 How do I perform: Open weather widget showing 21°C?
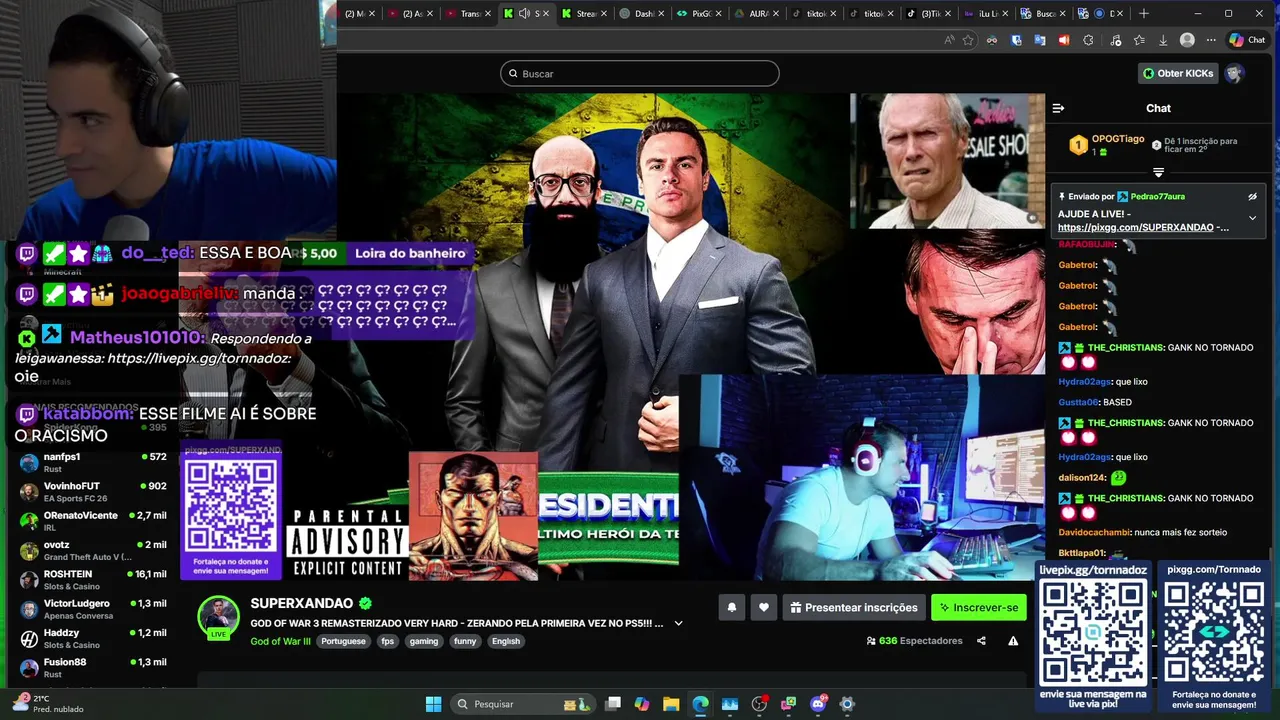[x=48, y=703]
